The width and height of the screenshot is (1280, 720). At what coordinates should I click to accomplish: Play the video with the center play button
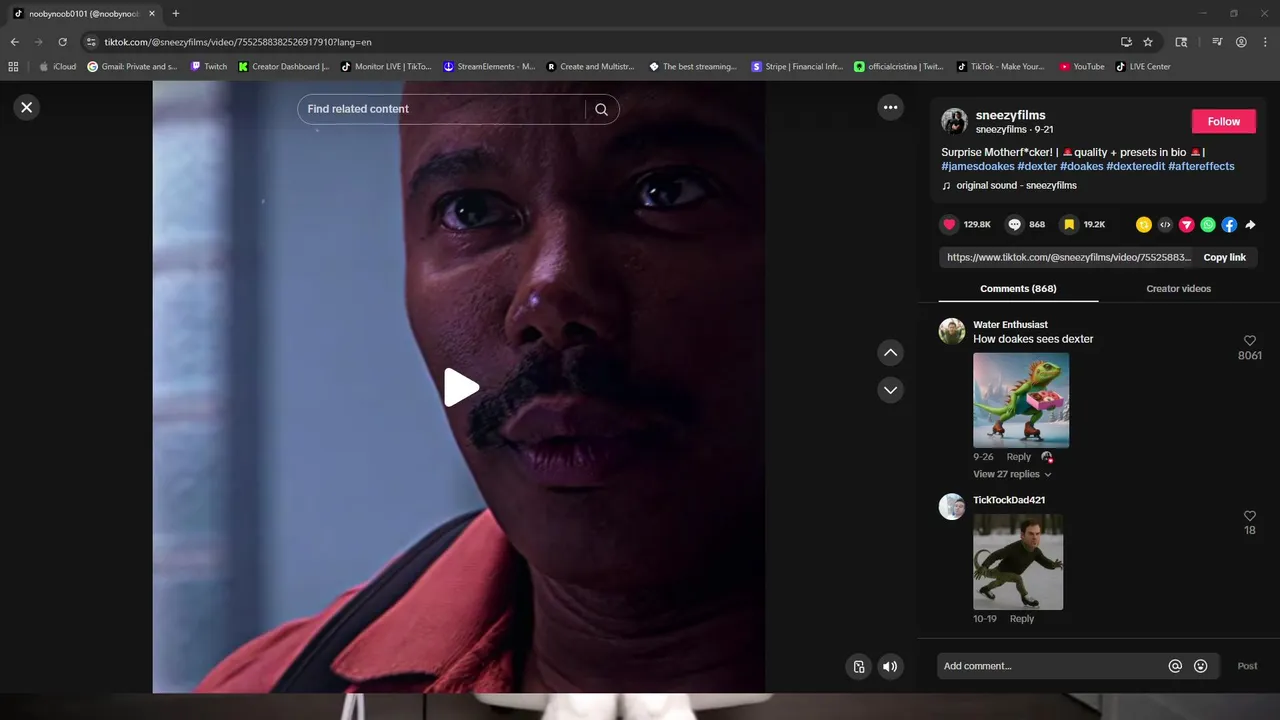coord(461,387)
